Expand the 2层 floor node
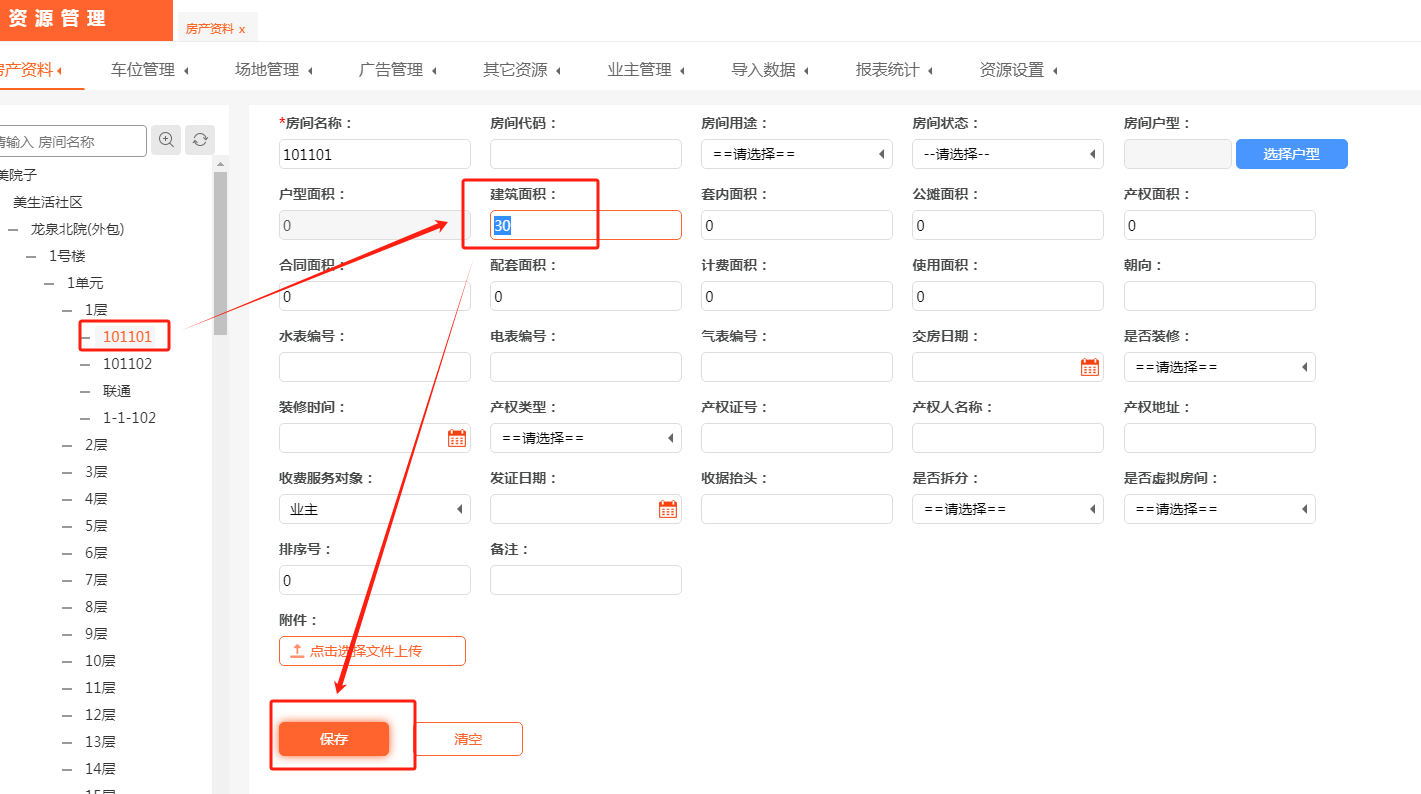Image resolution: width=1421 pixels, height=794 pixels. (67, 445)
